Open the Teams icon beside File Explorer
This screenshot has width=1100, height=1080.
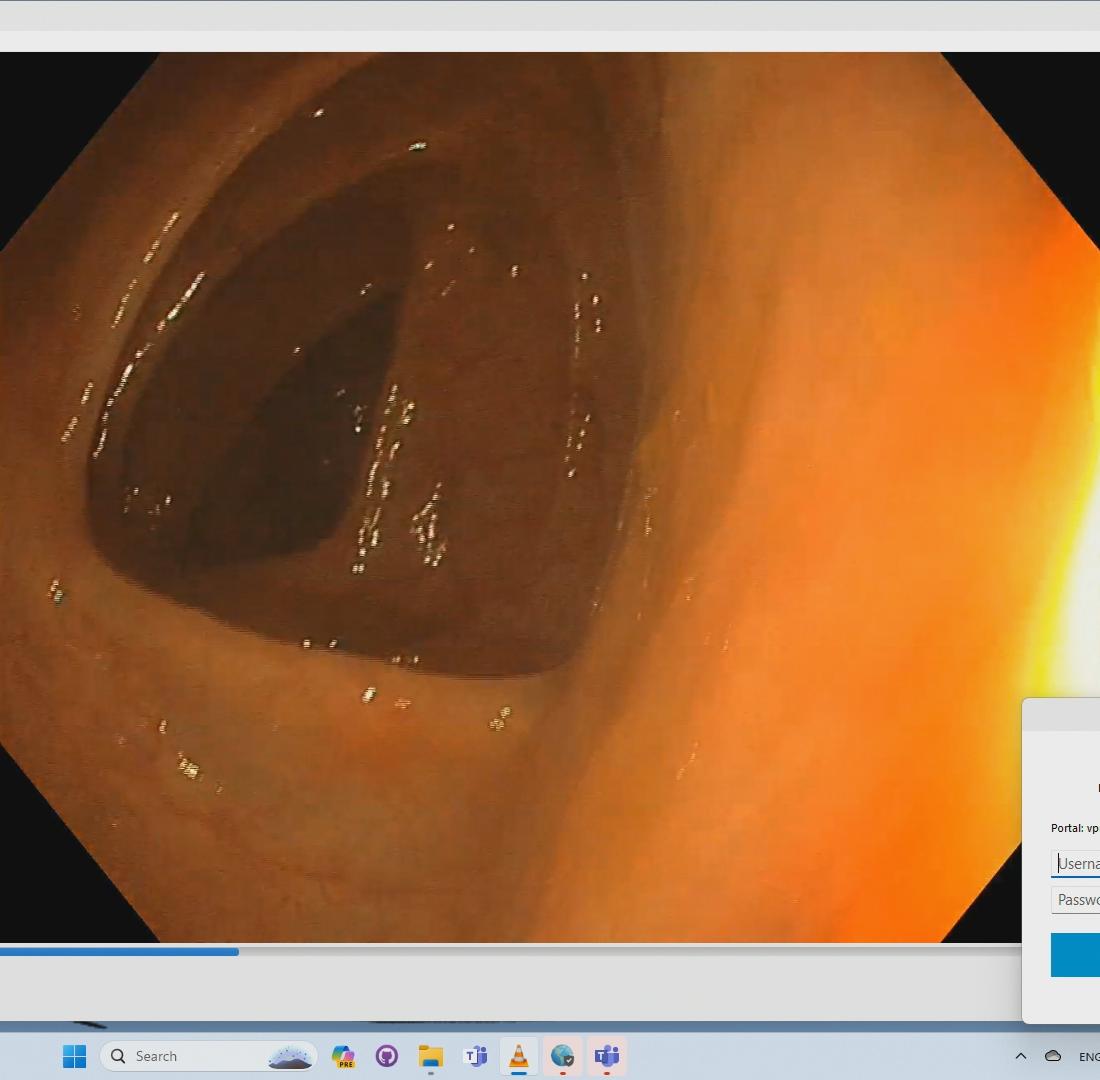click(x=475, y=1056)
